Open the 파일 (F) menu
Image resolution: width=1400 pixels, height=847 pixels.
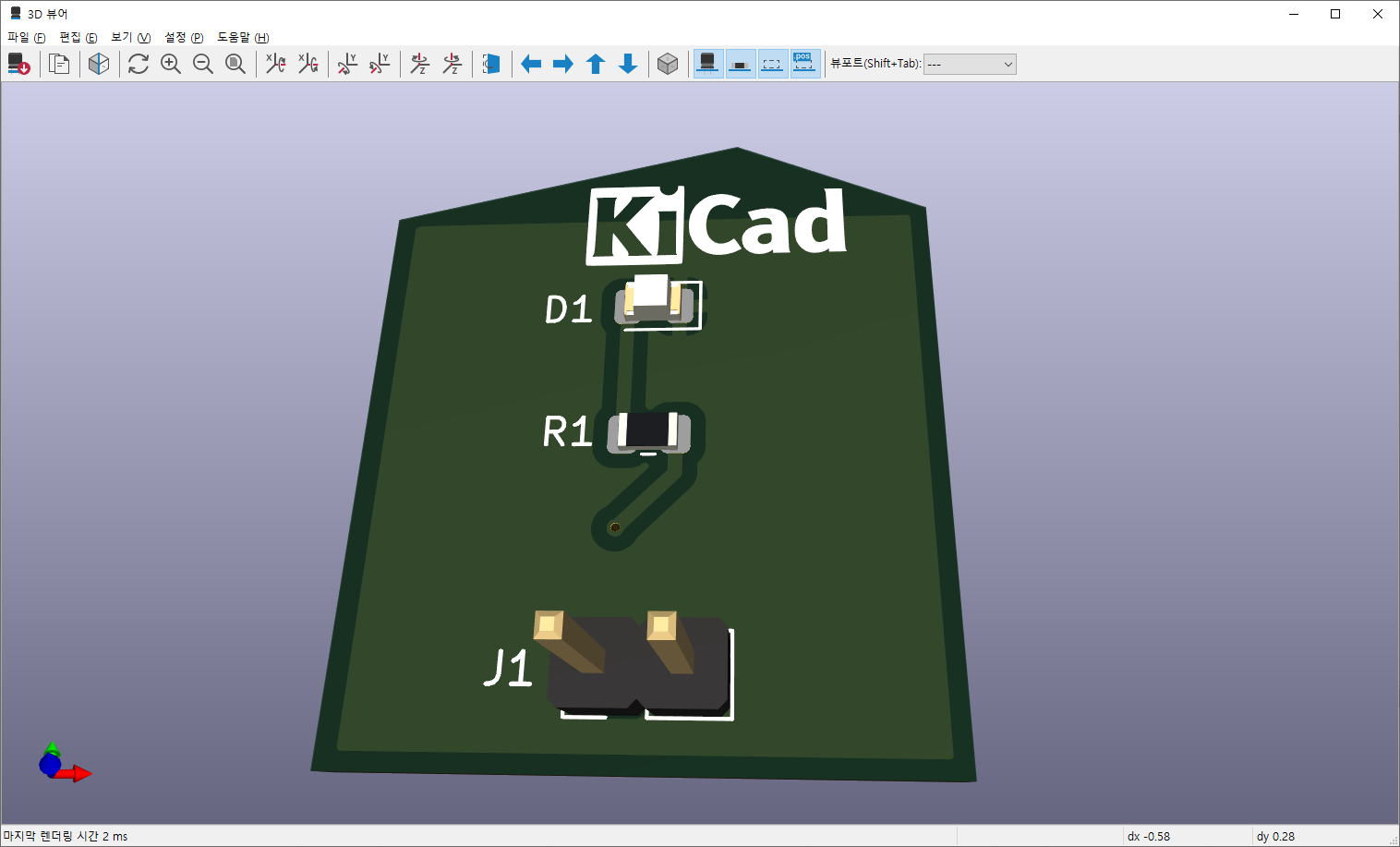tap(26, 37)
